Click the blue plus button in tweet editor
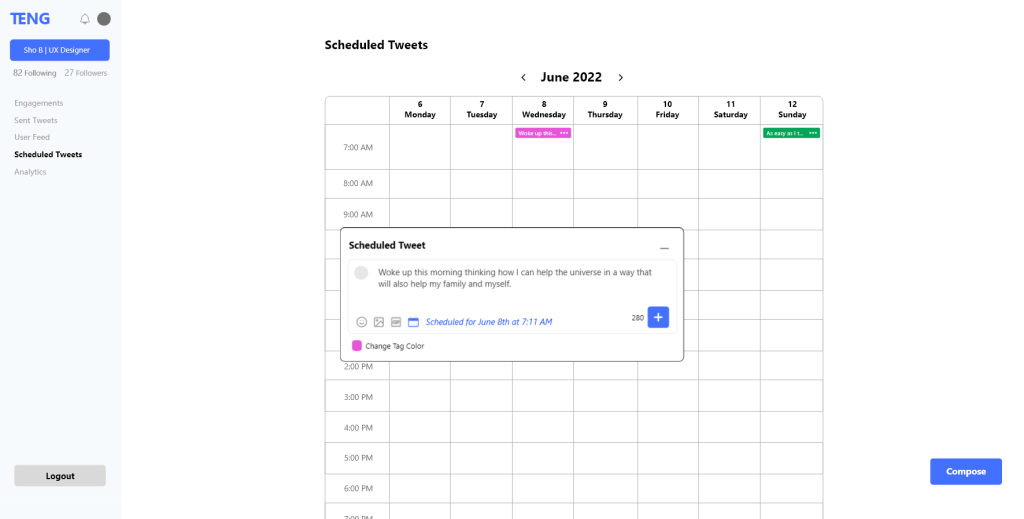The width and height of the screenshot is (1024, 519). click(658, 317)
